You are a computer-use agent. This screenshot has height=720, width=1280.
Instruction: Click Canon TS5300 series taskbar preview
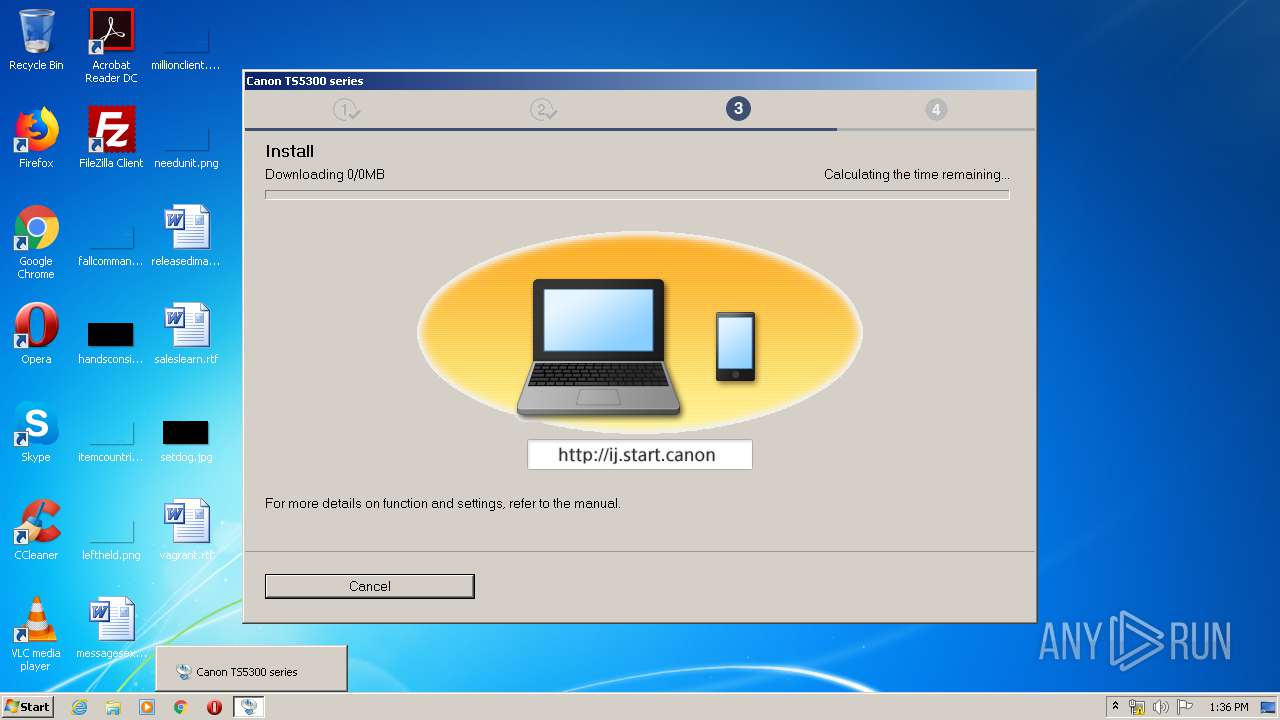point(251,669)
